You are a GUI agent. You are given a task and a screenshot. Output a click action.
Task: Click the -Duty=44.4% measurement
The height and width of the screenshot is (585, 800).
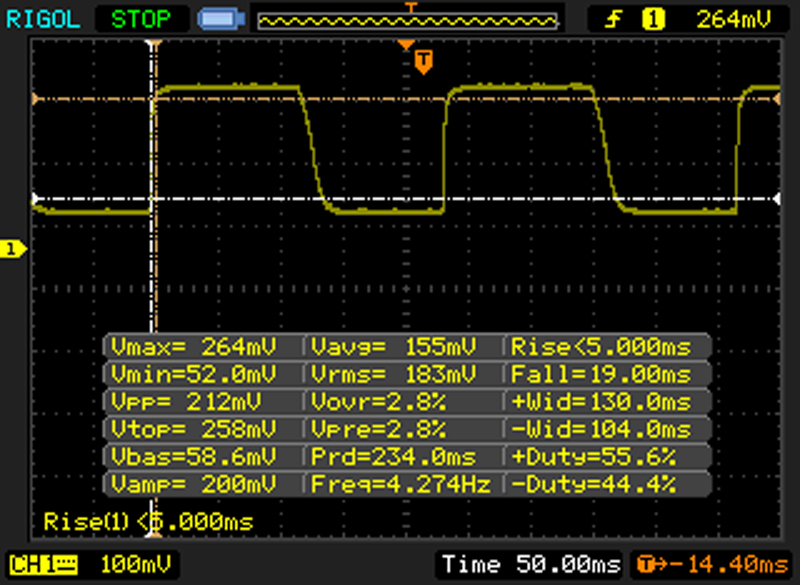click(x=593, y=484)
